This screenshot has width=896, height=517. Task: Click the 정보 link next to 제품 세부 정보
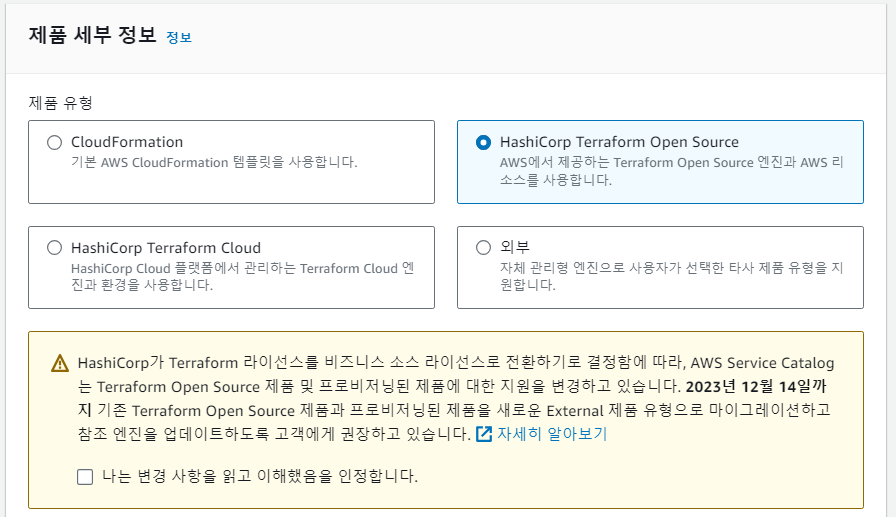[179, 38]
